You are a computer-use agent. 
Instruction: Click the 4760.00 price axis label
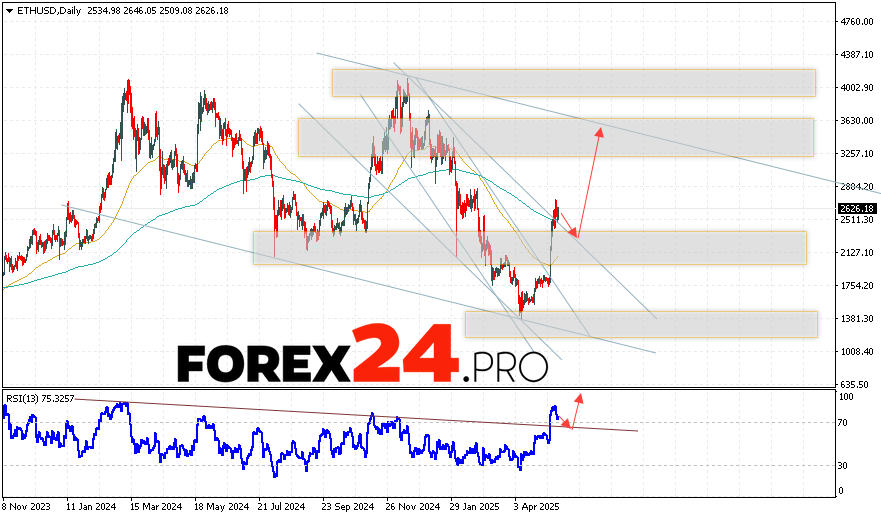click(x=856, y=21)
